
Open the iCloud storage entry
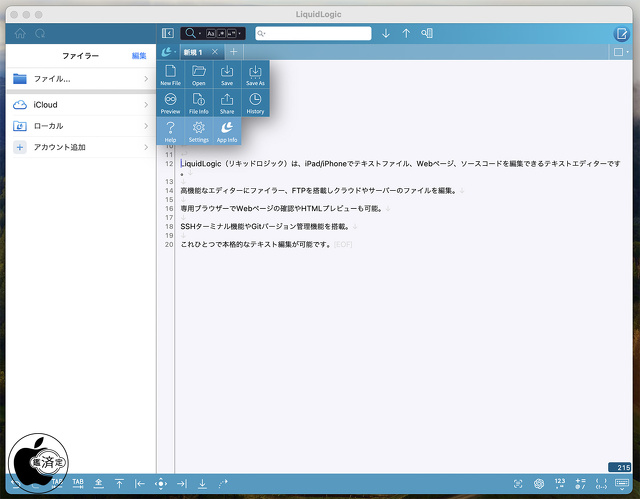click(81, 105)
